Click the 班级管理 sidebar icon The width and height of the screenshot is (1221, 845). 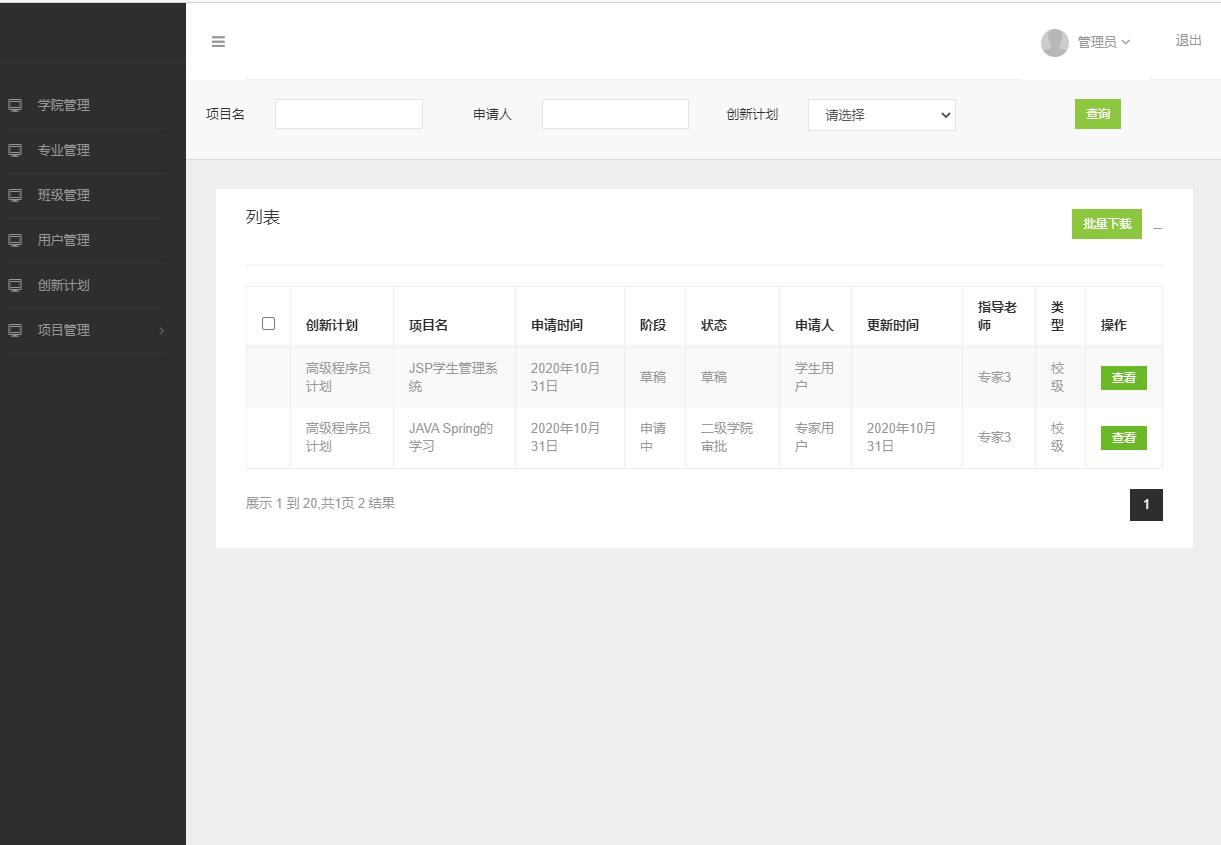(14, 195)
